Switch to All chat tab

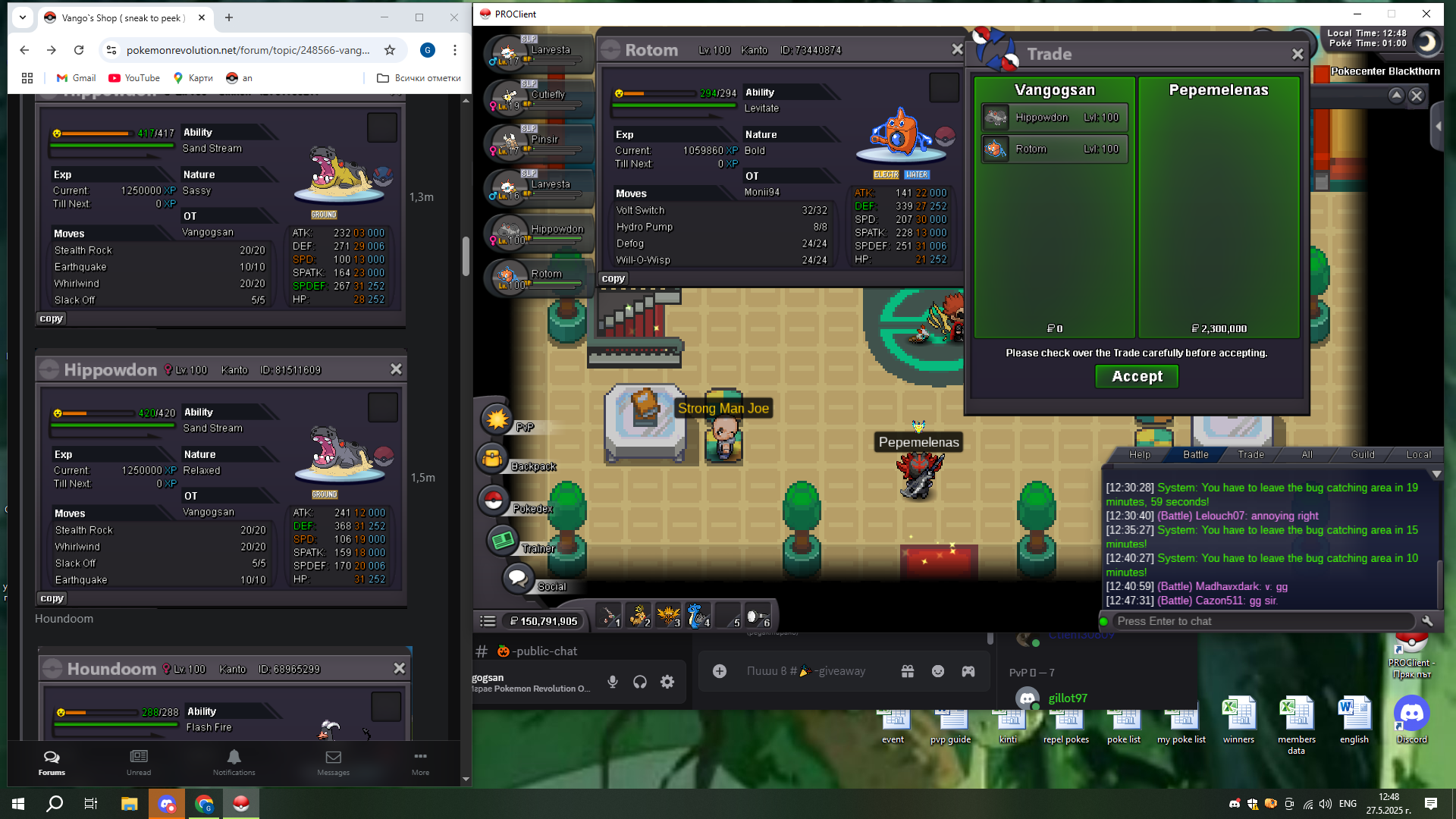click(x=1307, y=455)
